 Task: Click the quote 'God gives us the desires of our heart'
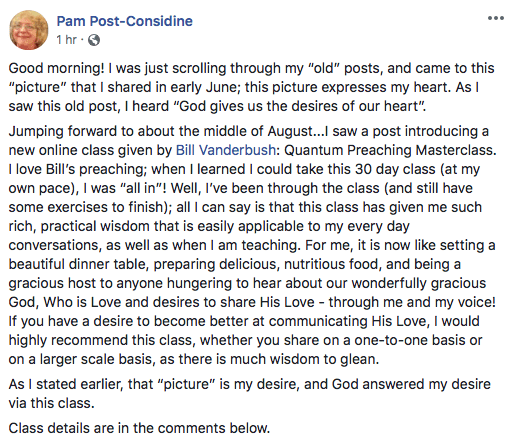pos(299,106)
